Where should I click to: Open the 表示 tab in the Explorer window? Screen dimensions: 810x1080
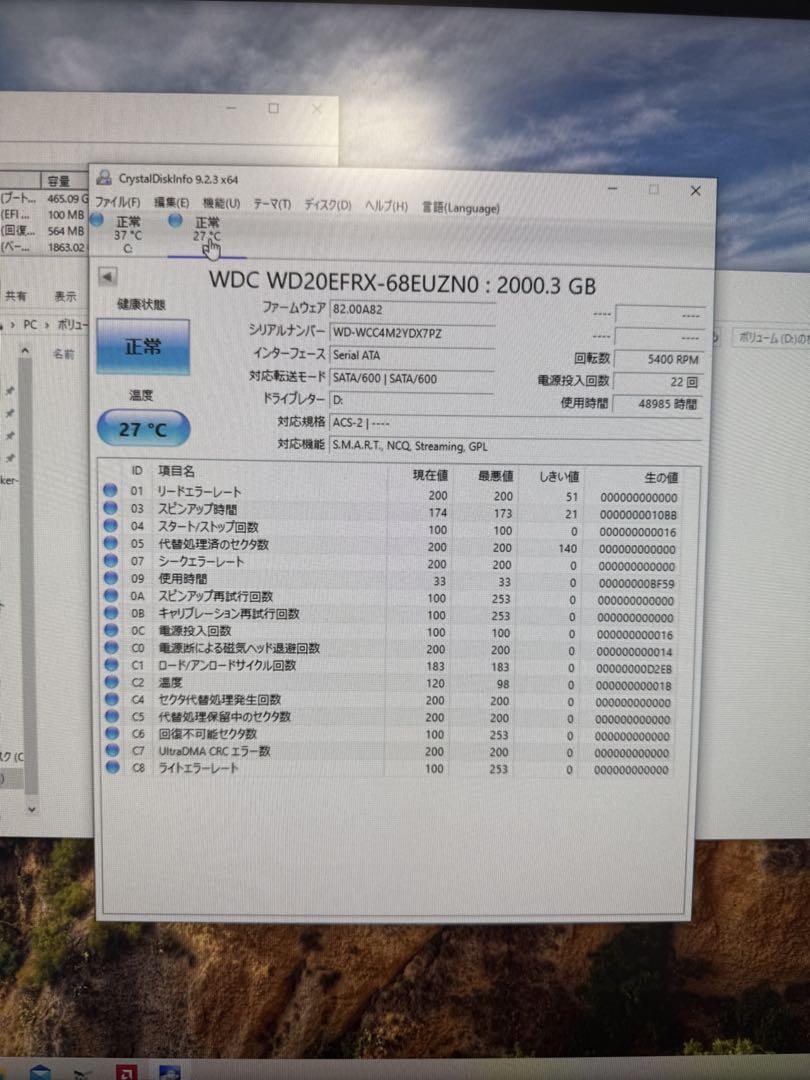point(65,297)
